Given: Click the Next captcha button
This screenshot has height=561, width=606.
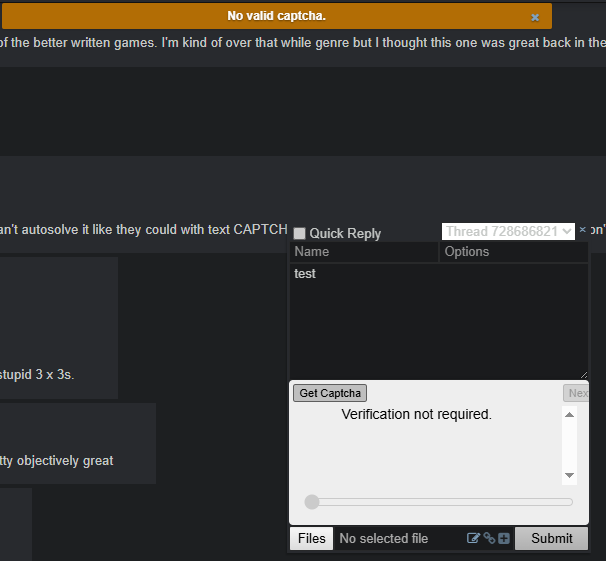Looking at the screenshot, I should [x=576, y=393].
